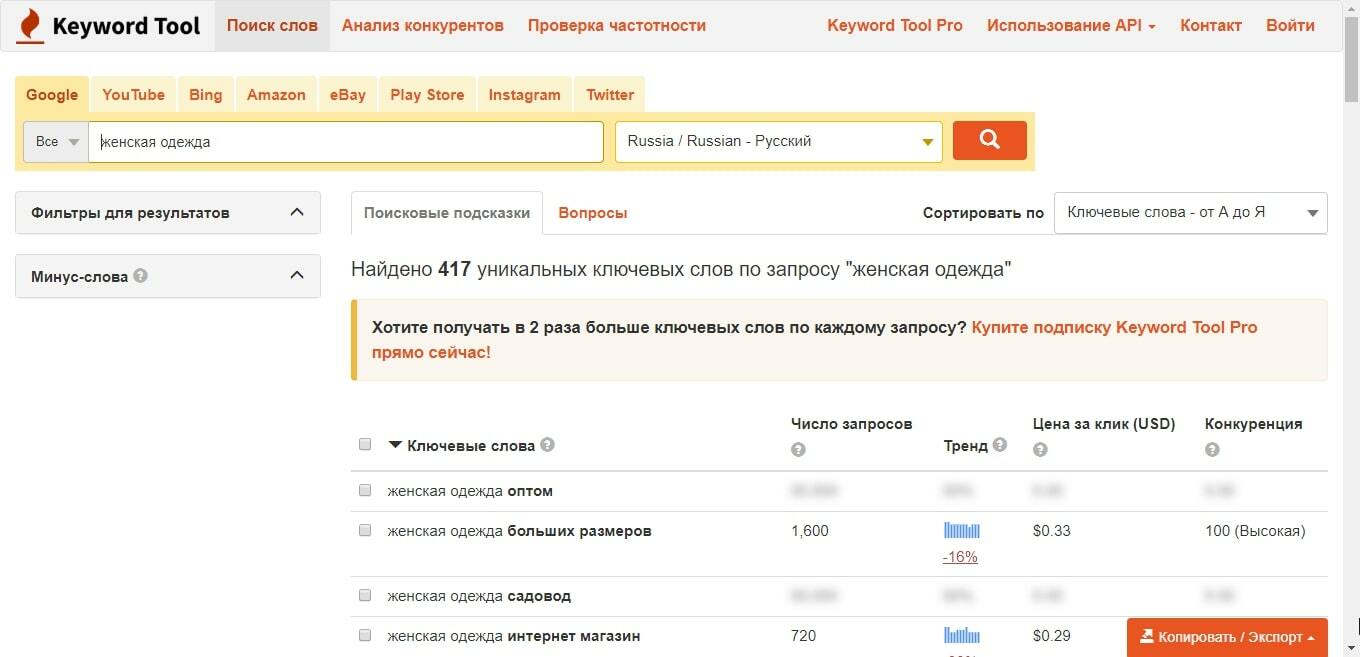Switch to the Play Store tab

tap(427, 95)
